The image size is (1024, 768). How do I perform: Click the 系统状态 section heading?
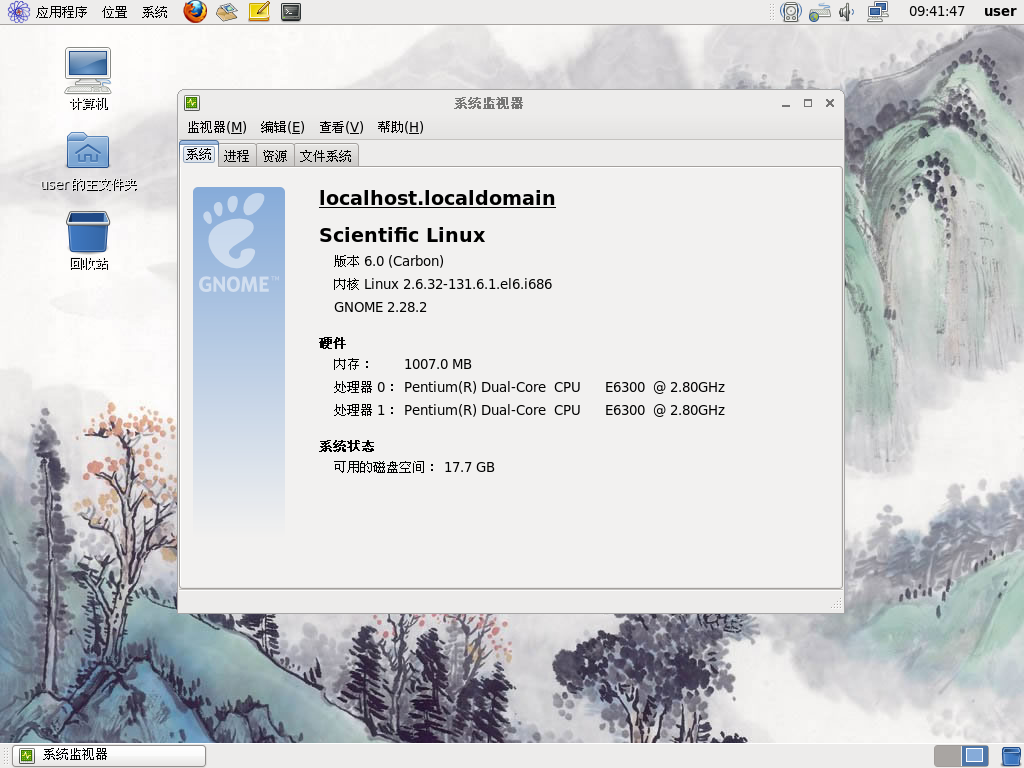click(x=347, y=446)
